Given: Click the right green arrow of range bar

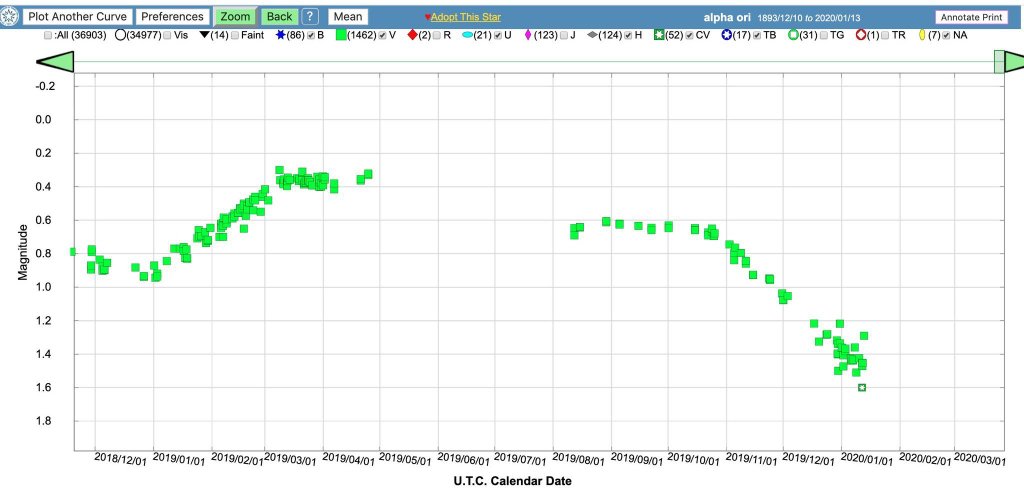Looking at the screenshot, I should pos(1014,62).
